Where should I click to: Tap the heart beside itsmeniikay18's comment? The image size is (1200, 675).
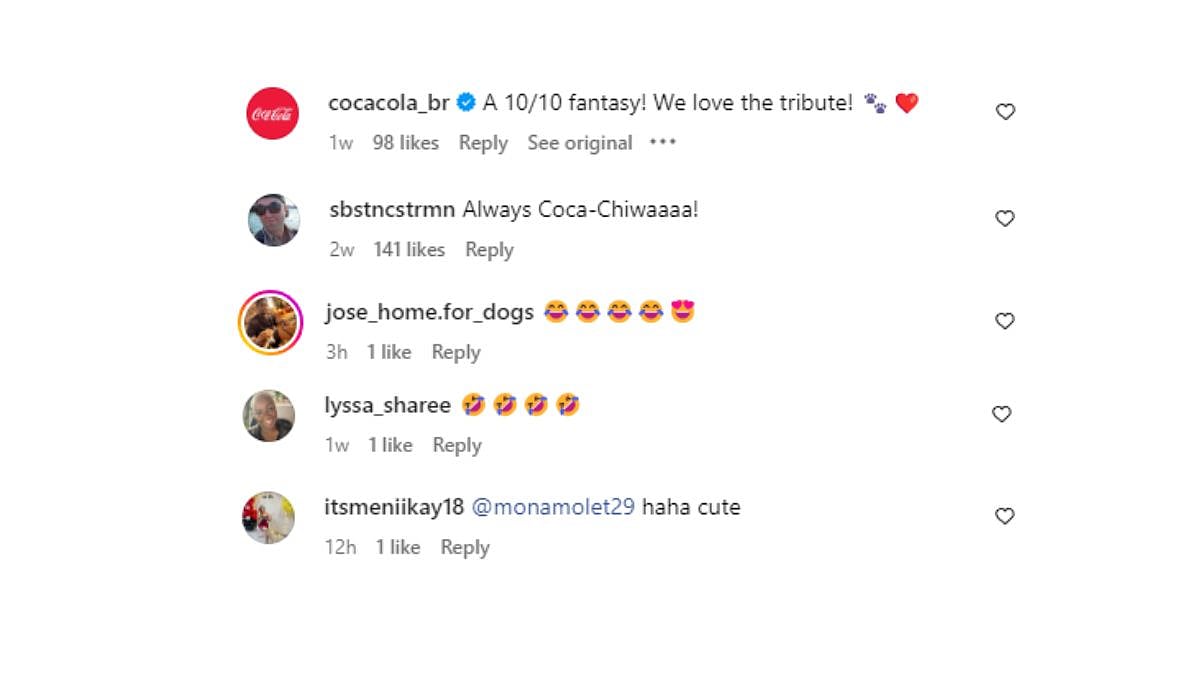[1005, 516]
